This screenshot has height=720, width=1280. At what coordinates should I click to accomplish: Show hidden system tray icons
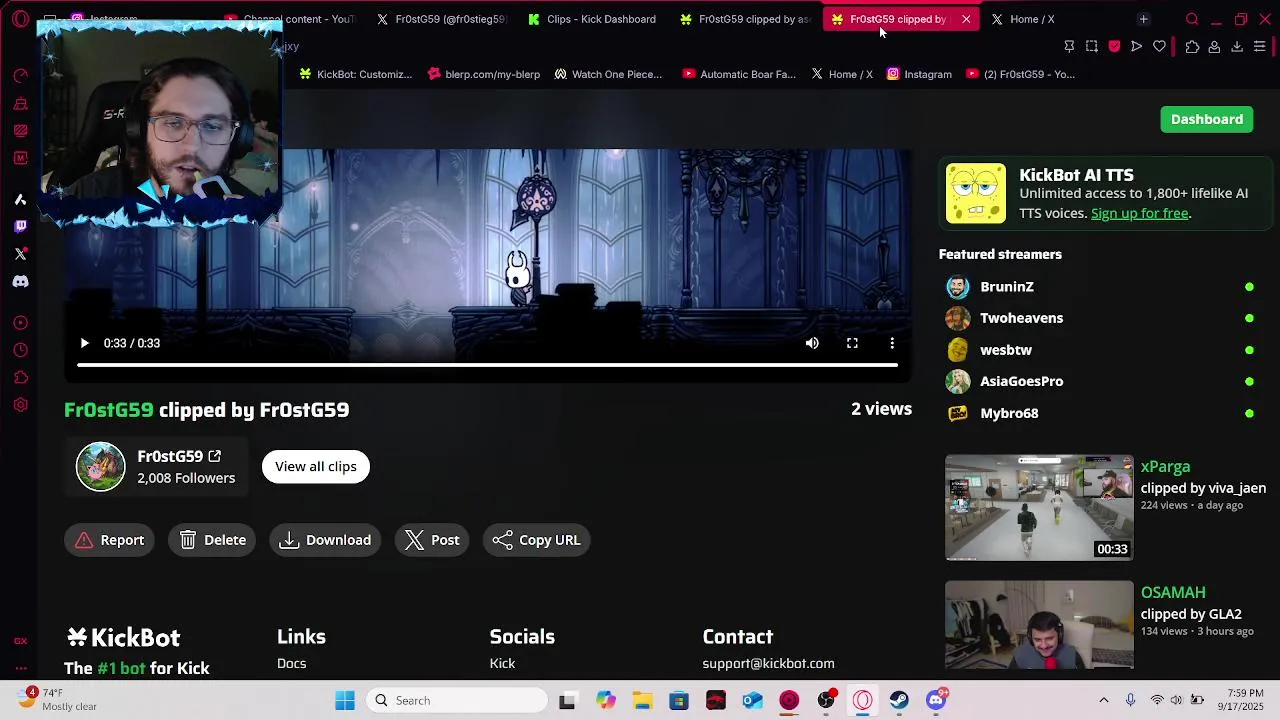point(1104,701)
